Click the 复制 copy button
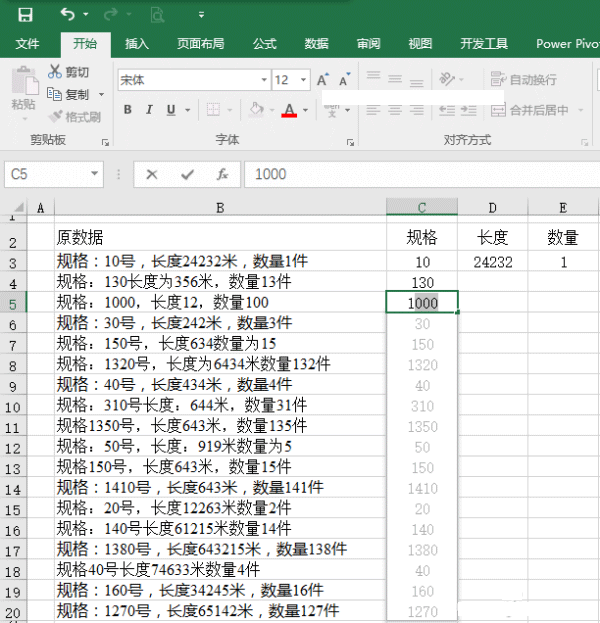Viewport: 600px width, 623px height. coord(68,95)
